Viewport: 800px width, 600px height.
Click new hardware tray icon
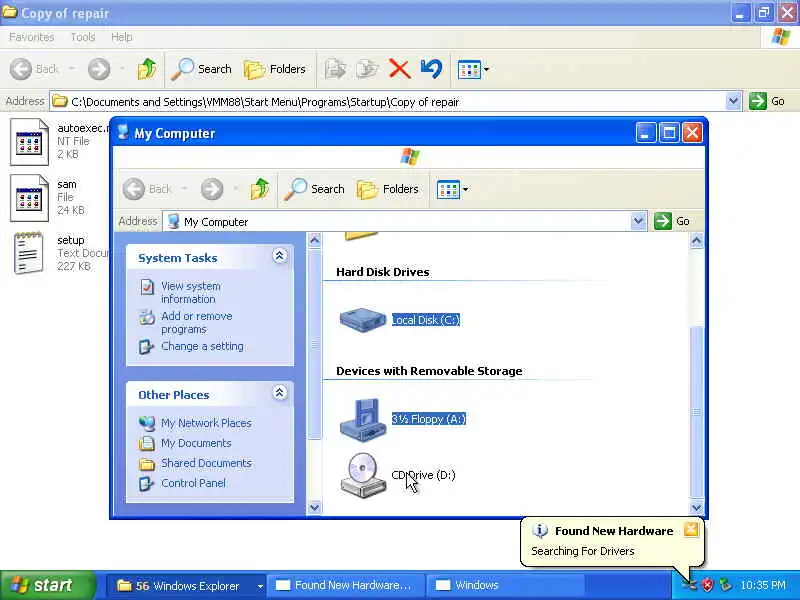(x=690, y=585)
